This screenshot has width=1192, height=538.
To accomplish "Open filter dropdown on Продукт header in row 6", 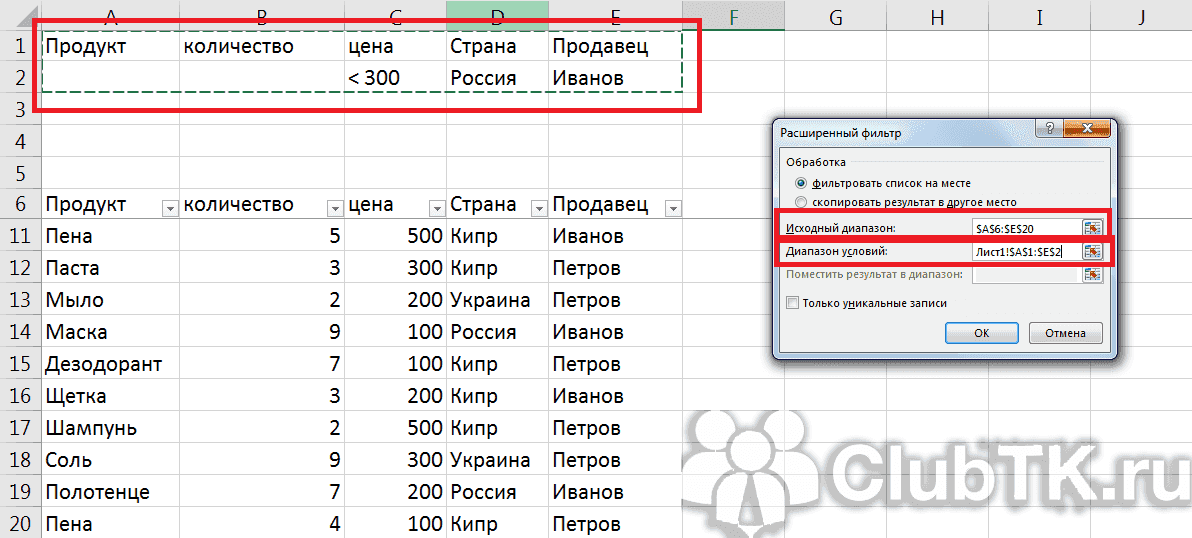I will click(169, 208).
